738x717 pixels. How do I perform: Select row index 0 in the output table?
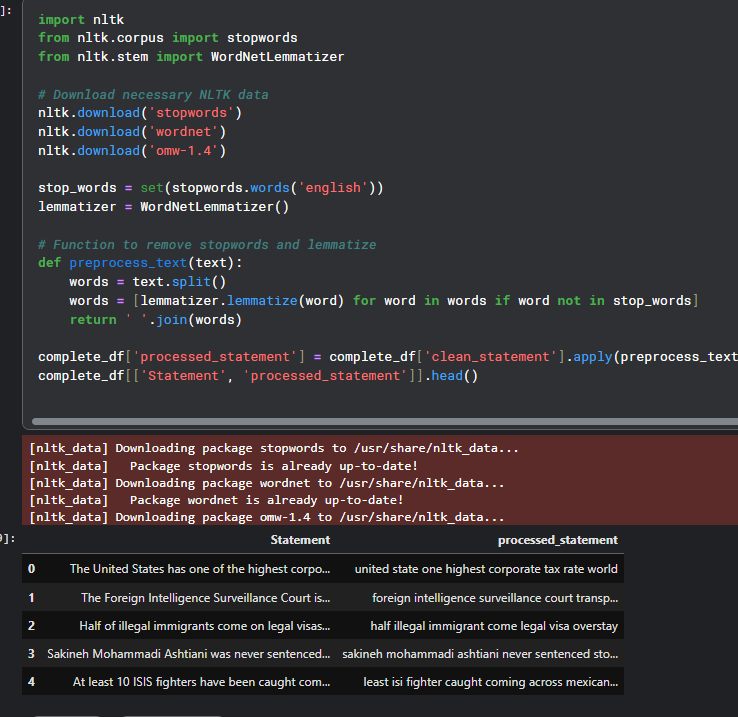pyautogui.click(x=31, y=569)
